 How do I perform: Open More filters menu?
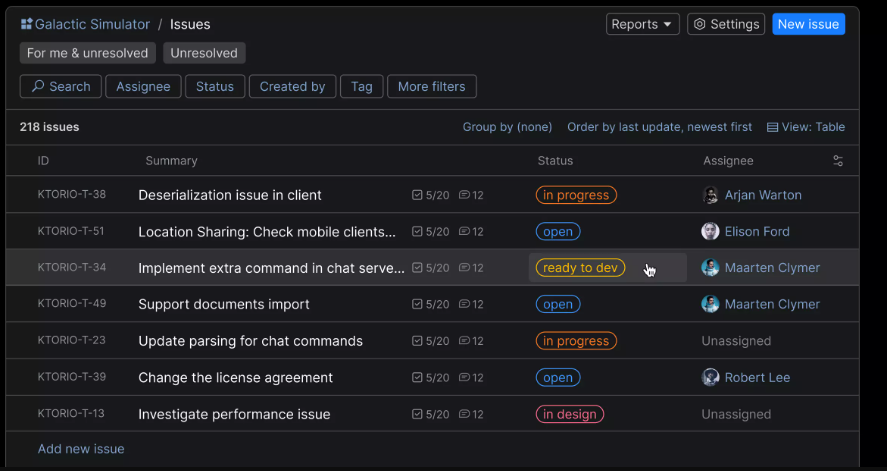click(x=432, y=87)
